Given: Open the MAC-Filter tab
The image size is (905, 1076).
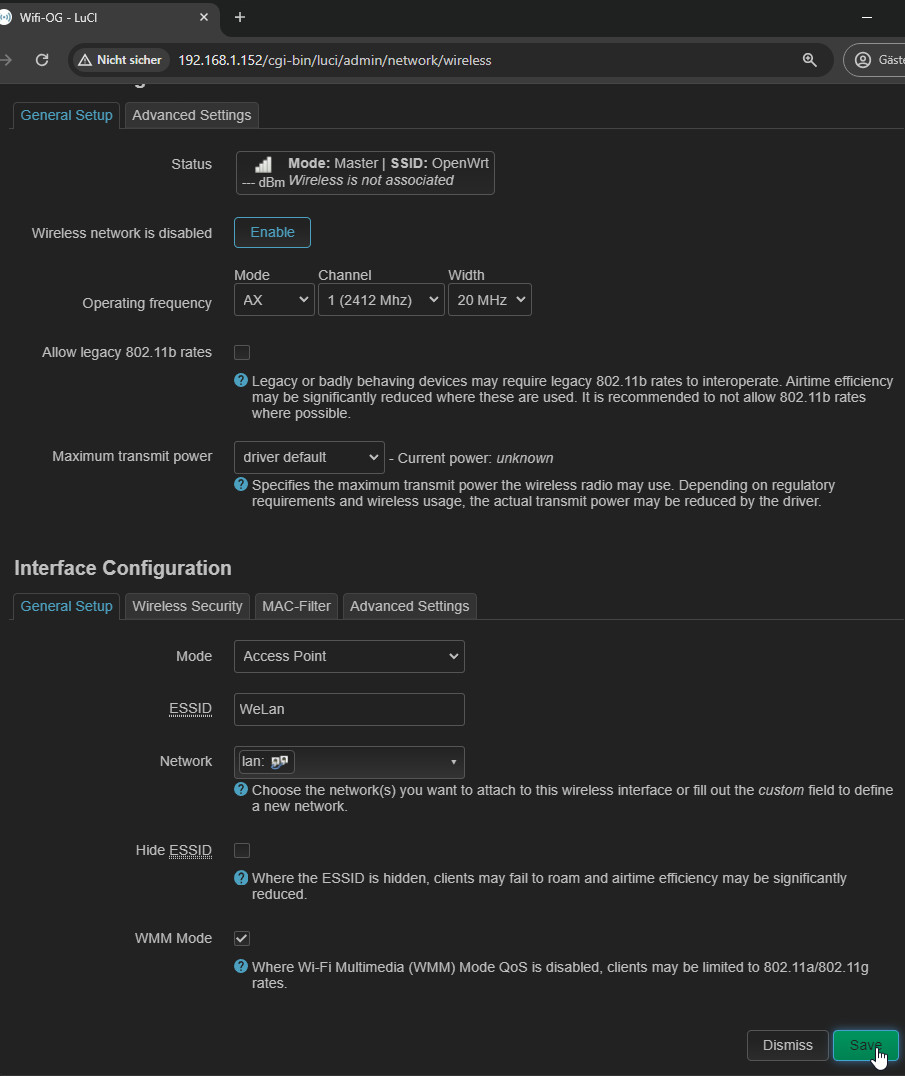Looking at the screenshot, I should coord(296,606).
